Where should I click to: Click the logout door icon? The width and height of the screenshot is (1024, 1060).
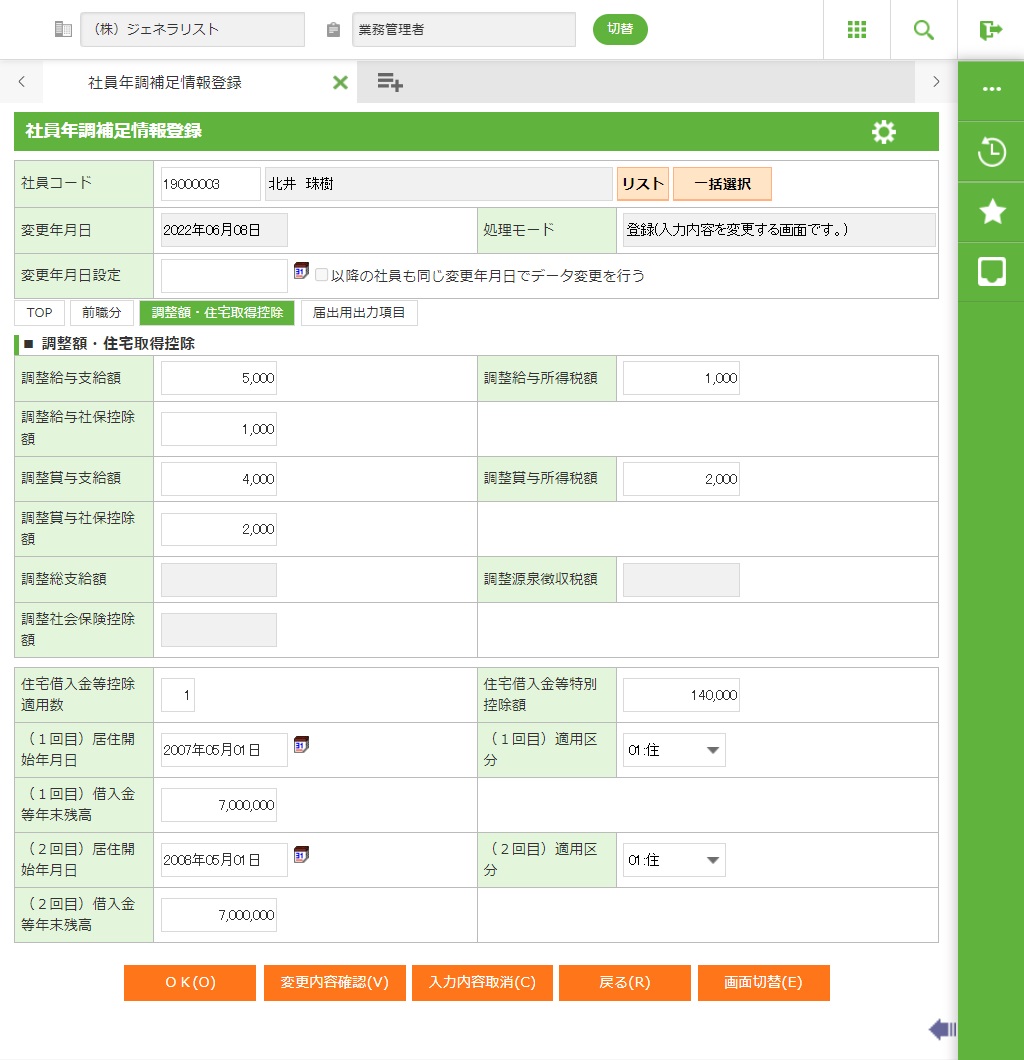(991, 30)
